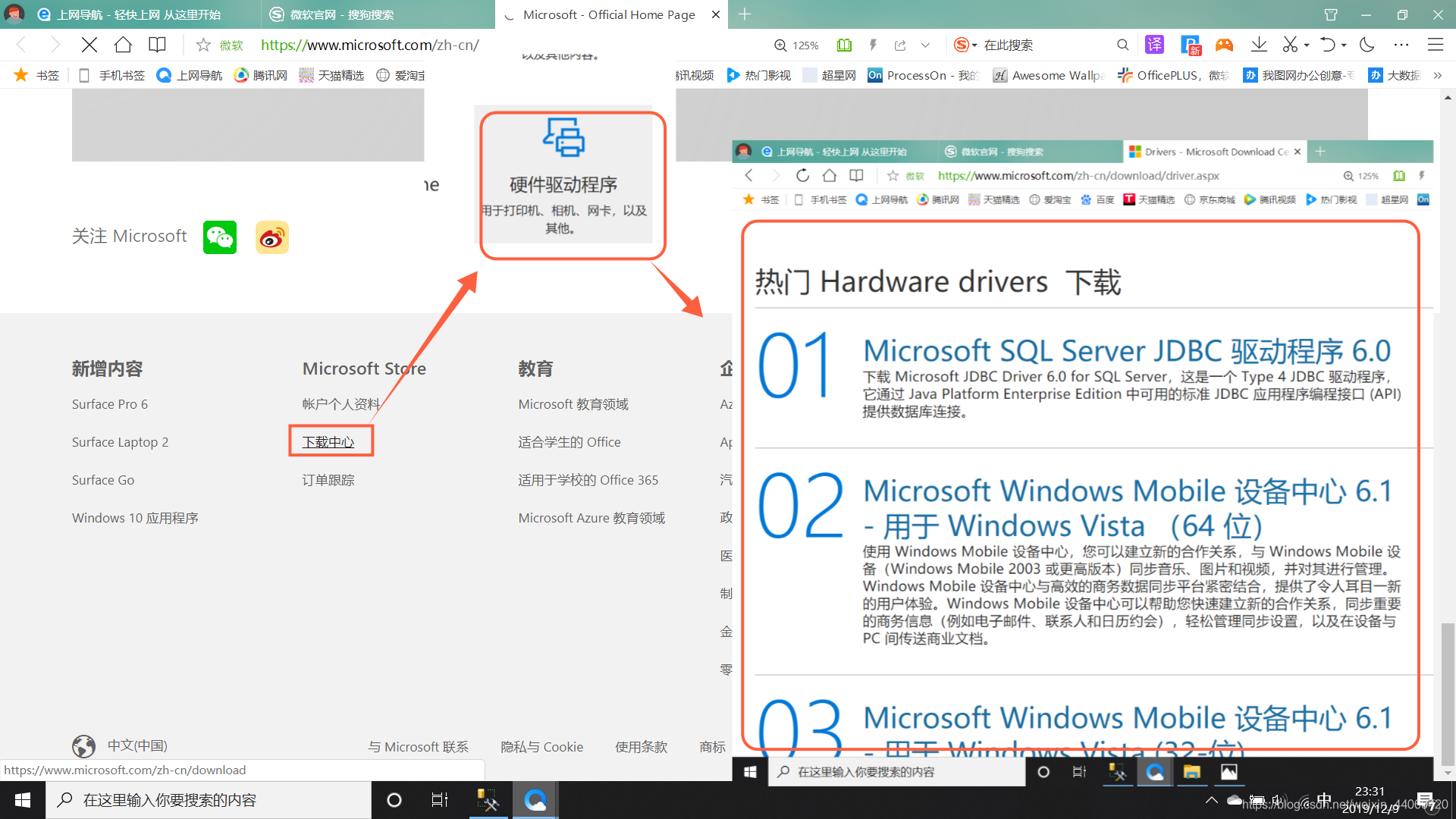Open Cortana circle on the main taskbar
Viewport: 1456px width, 819px height.
pos(394,800)
